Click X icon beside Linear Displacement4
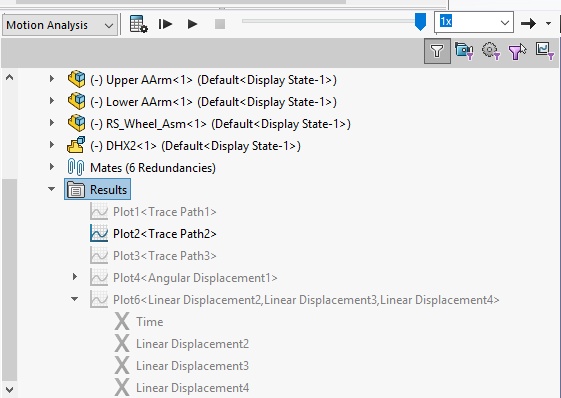The image size is (561, 398). [x=122, y=388]
